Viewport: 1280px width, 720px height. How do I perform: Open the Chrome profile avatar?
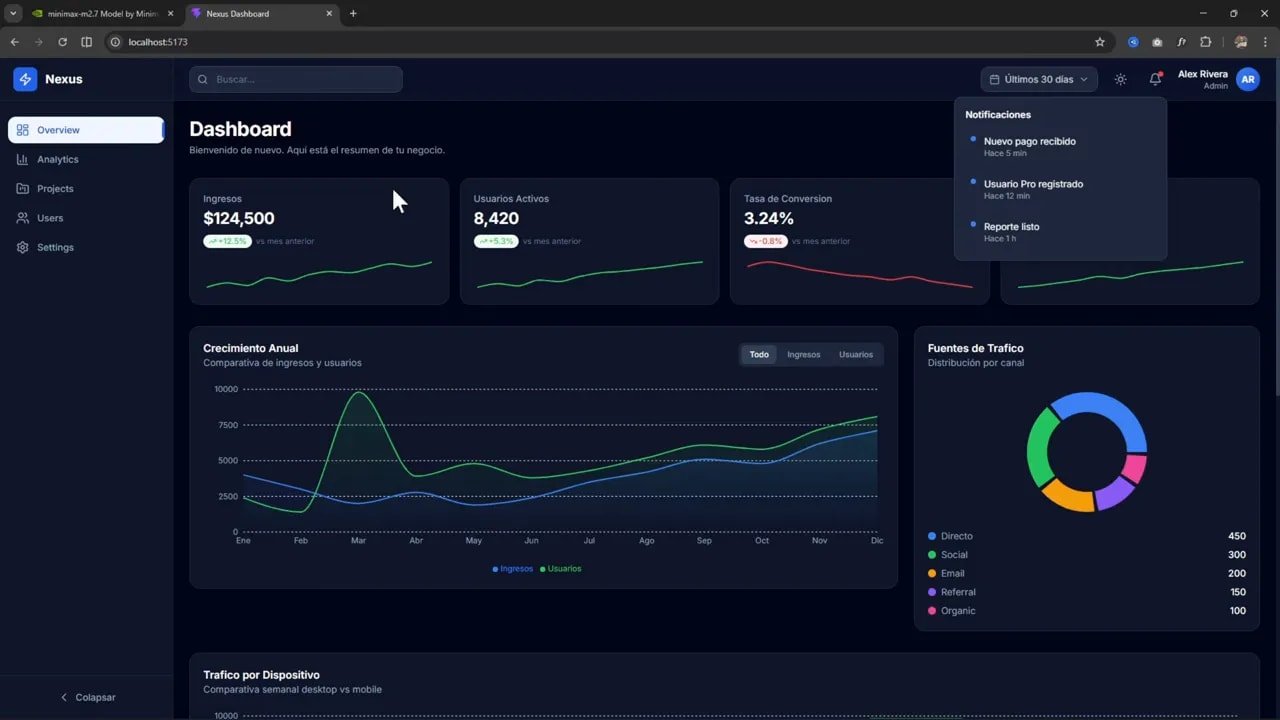tap(1241, 42)
